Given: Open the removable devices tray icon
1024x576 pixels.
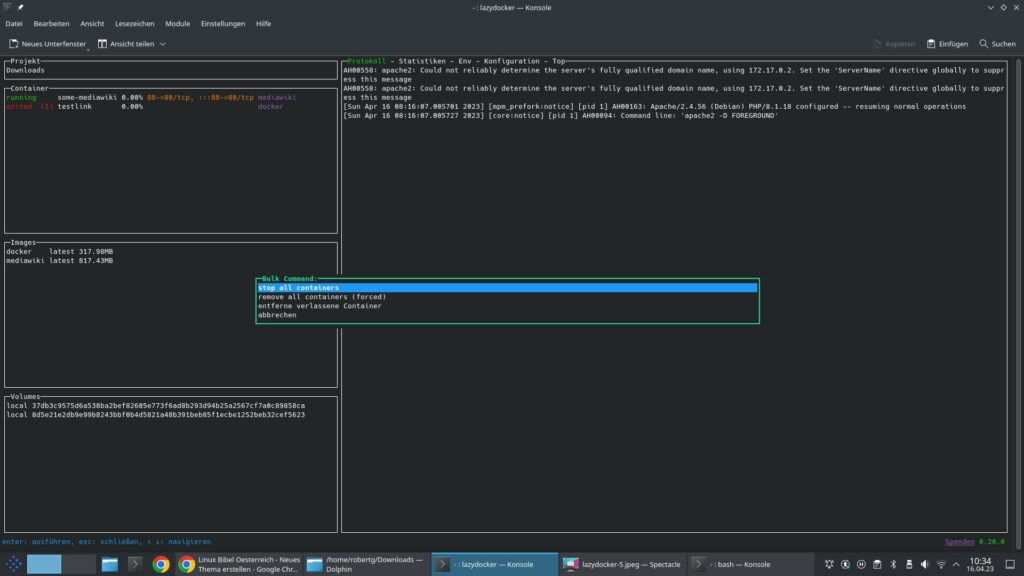Looking at the screenshot, I should tap(909, 564).
